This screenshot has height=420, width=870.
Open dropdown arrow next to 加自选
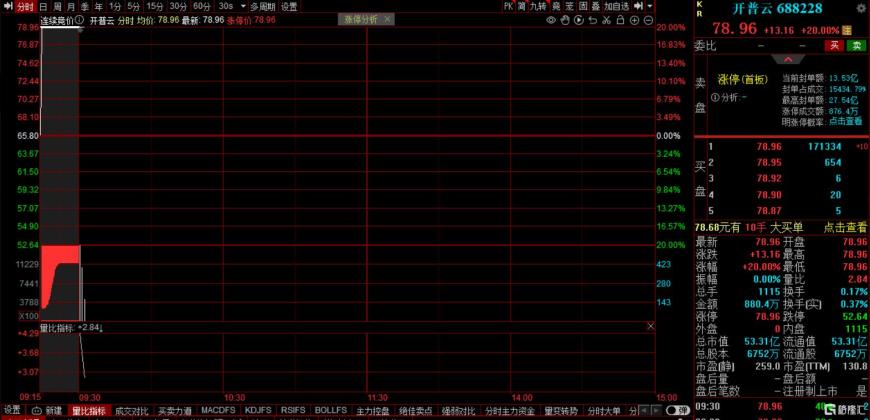coord(651,6)
